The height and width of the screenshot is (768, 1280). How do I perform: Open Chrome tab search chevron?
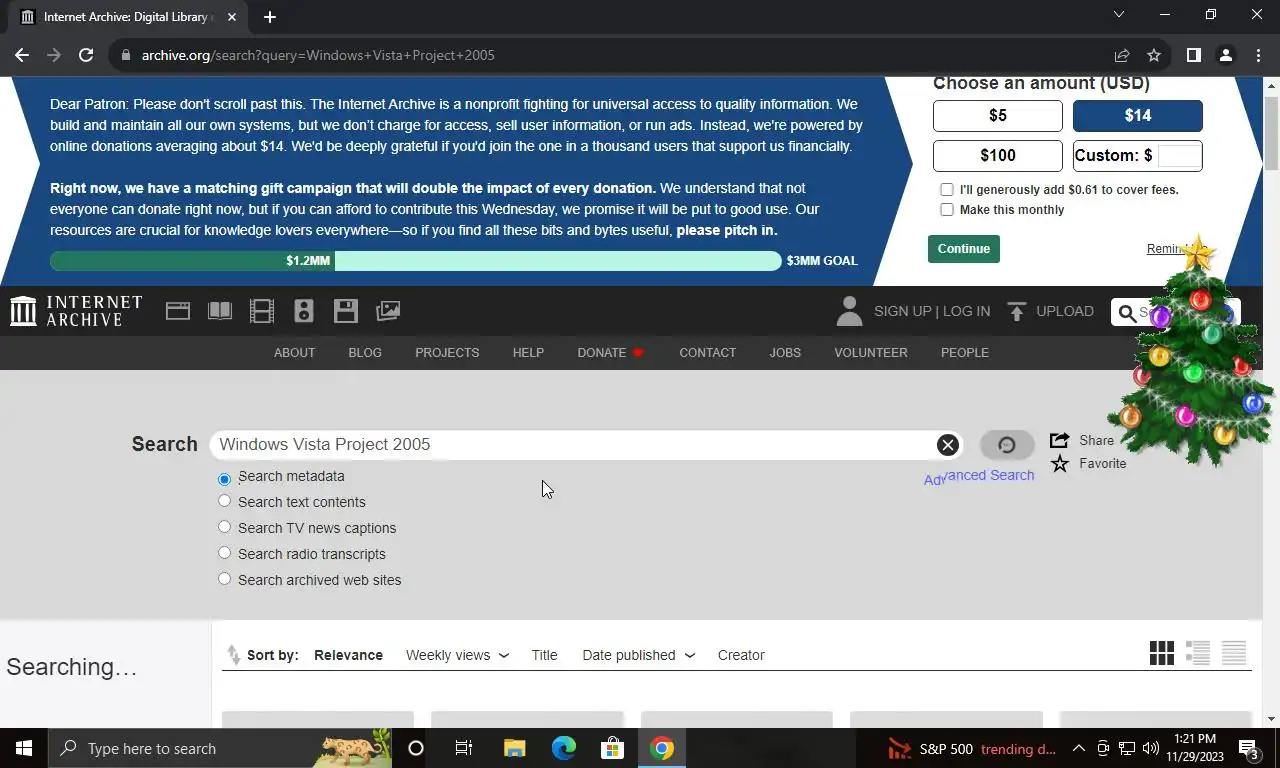pyautogui.click(x=1119, y=14)
